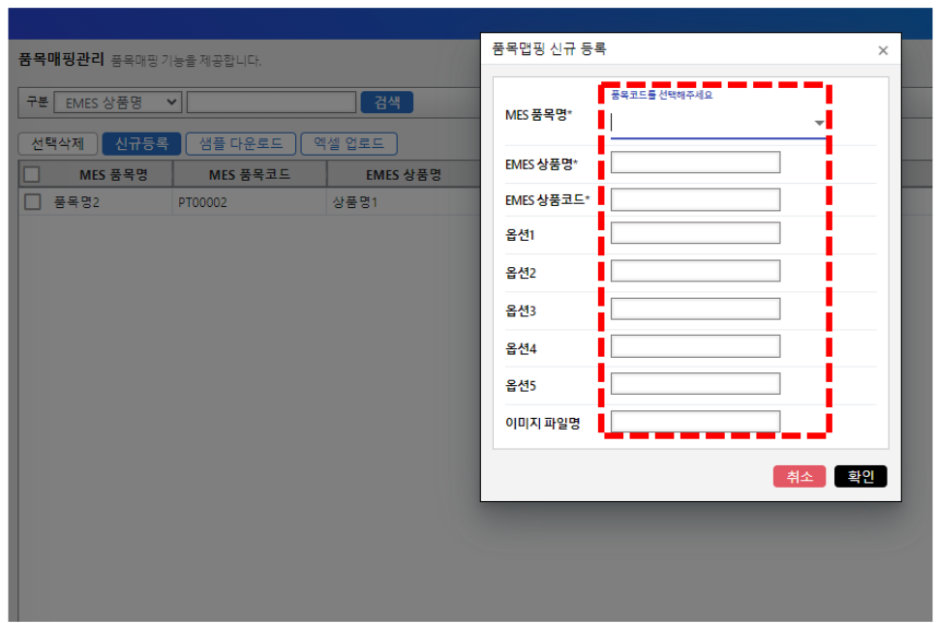Focus the 옵션4 input field
The image size is (936, 623).
pos(695,346)
